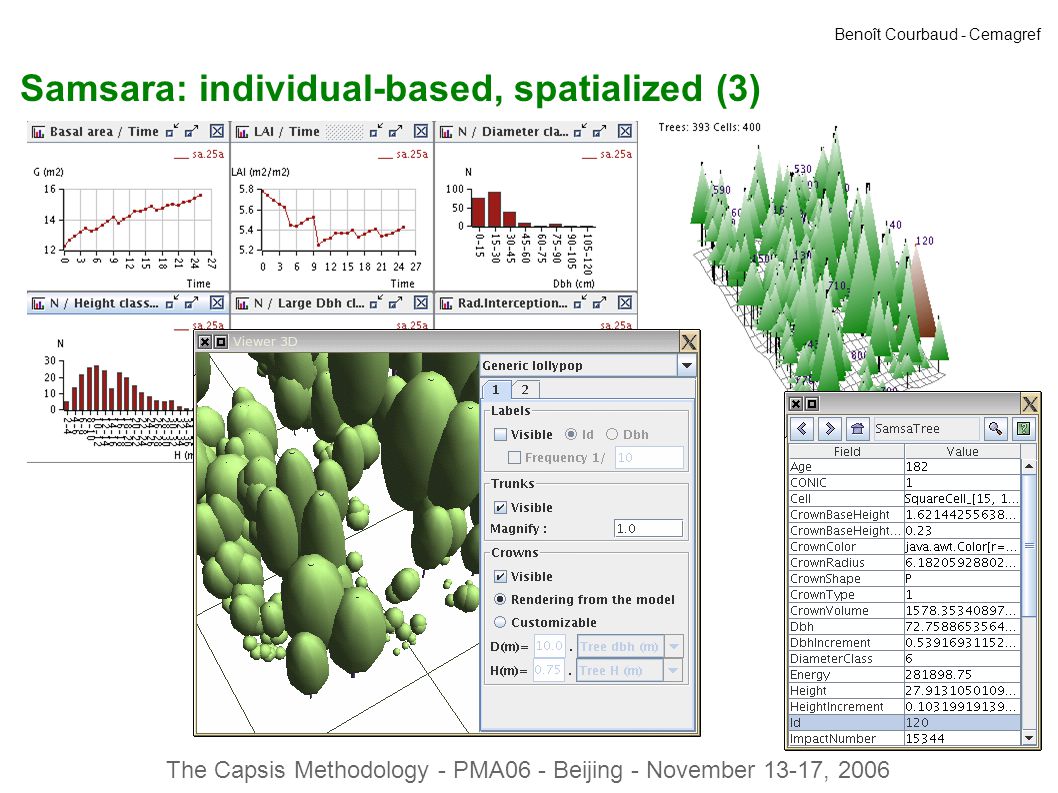Open the Tree H (m) dropdown

673,670
